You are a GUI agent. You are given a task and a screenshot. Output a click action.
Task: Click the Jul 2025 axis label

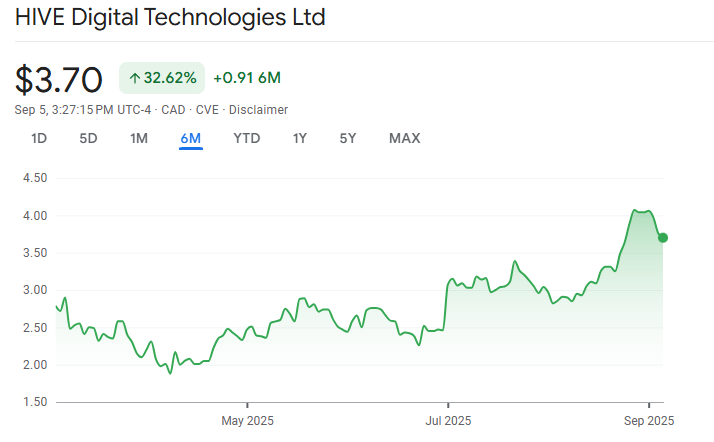coord(448,421)
